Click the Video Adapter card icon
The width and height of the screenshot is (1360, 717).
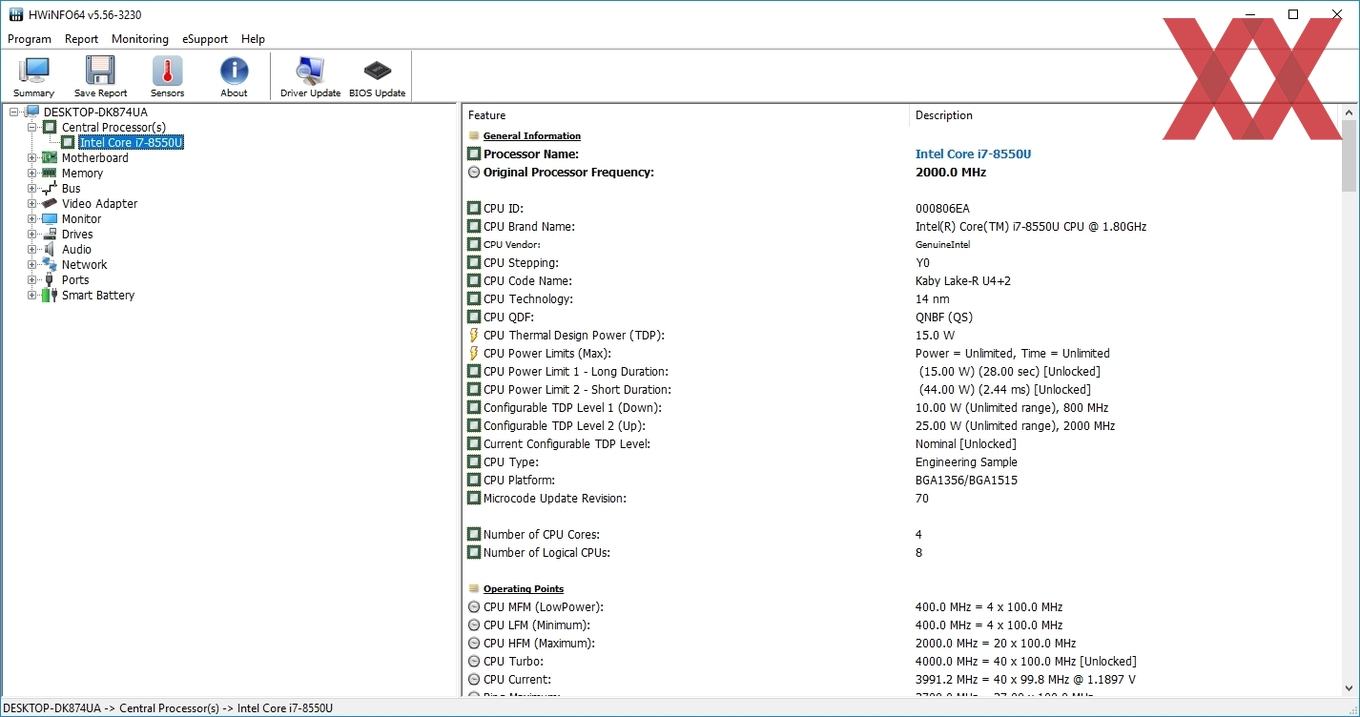coord(49,203)
